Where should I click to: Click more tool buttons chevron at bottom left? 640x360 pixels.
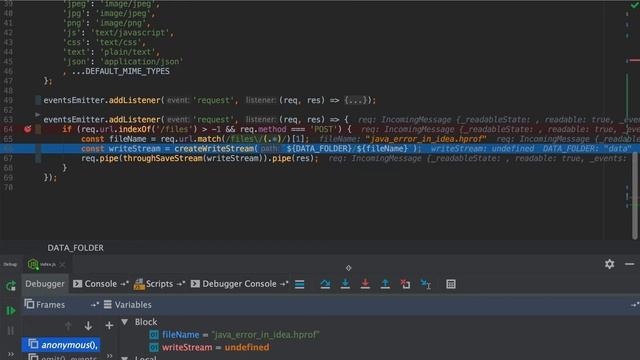coord(11,354)
